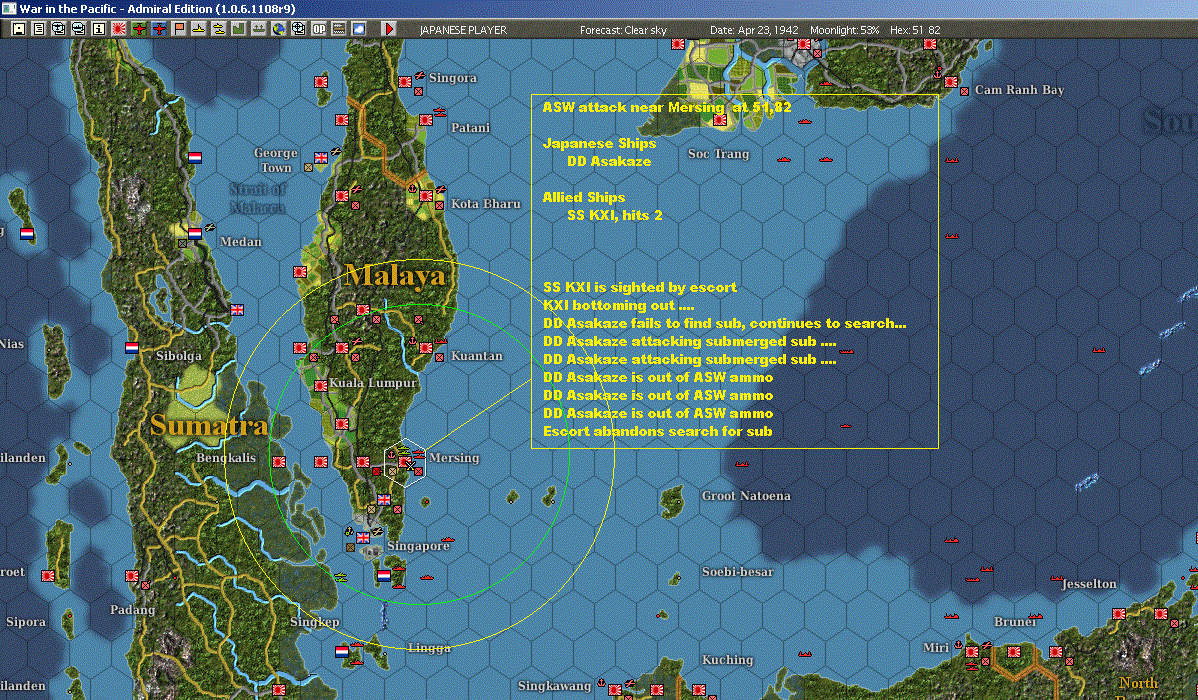Click the Soc Trang map label

pos(718,154)
